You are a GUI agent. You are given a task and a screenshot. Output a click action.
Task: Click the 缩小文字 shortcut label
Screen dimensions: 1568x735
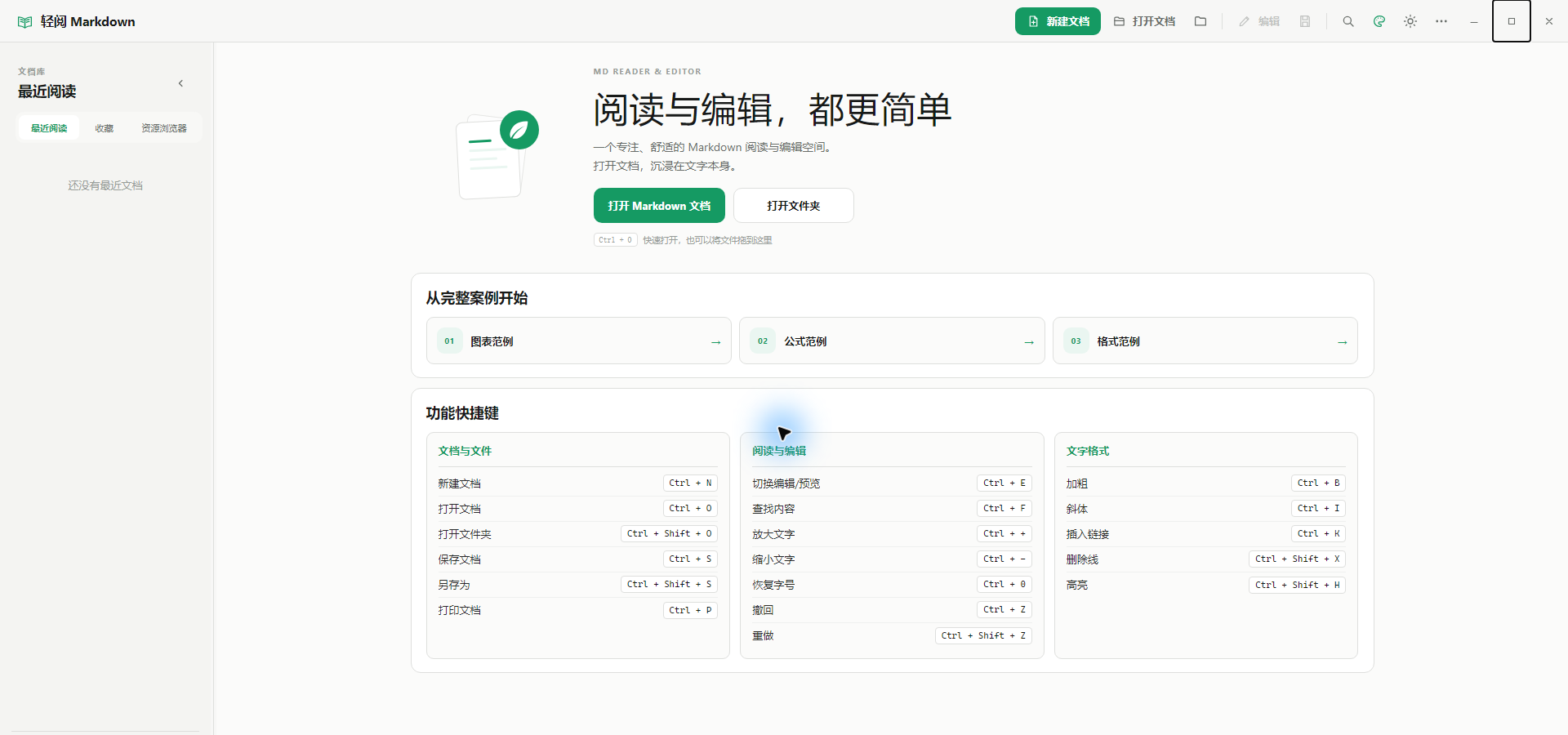pyautogui.click(x=773, y=559)
